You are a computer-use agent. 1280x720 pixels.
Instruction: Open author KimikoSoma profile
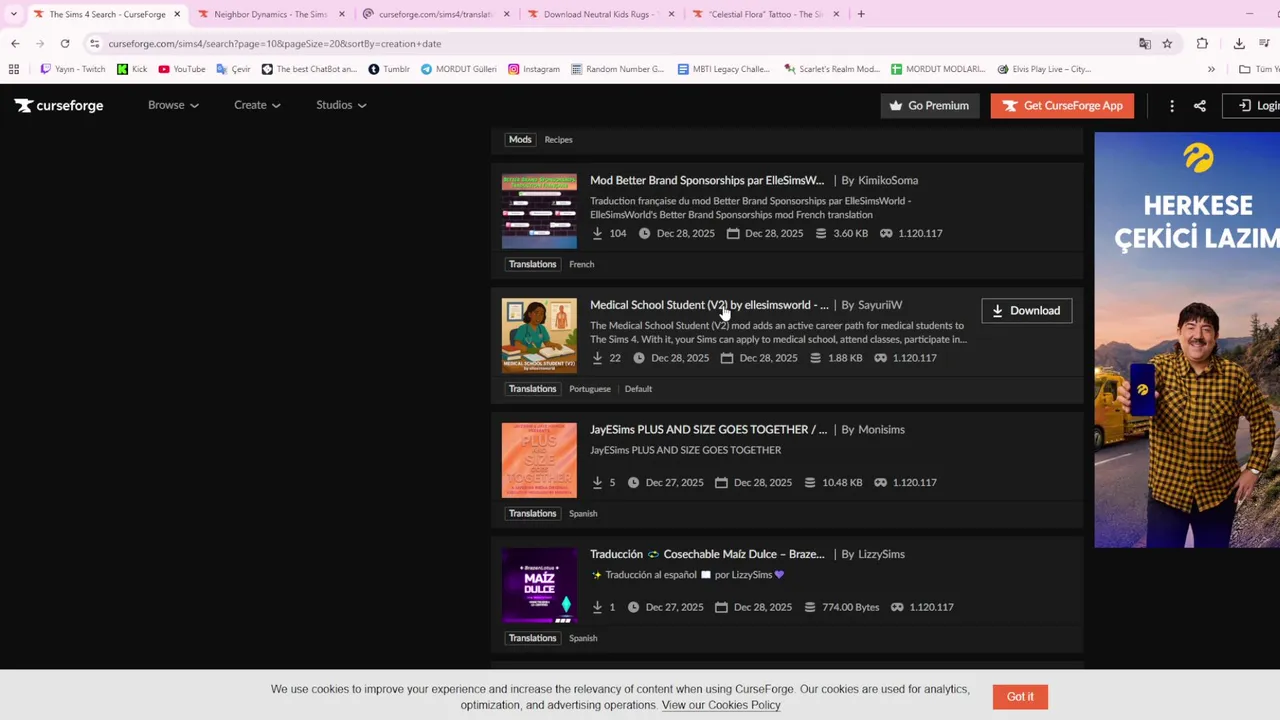[888, 180]
